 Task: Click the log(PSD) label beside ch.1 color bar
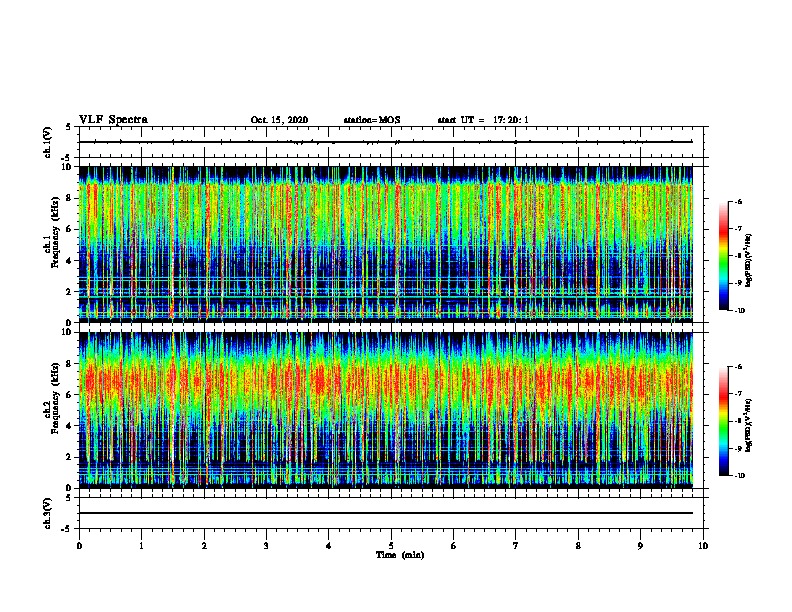[x=749, y=261]
